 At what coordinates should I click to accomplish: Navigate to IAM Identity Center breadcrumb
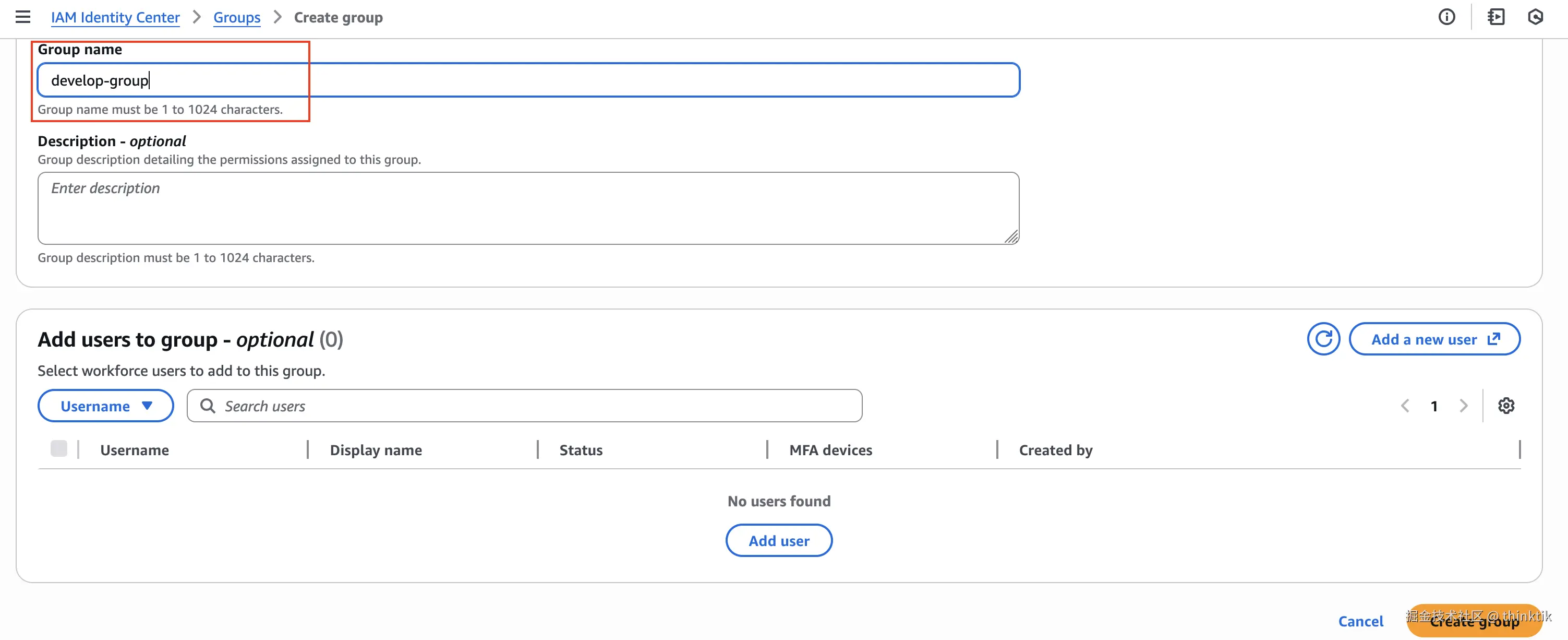[x=115, y=17]
